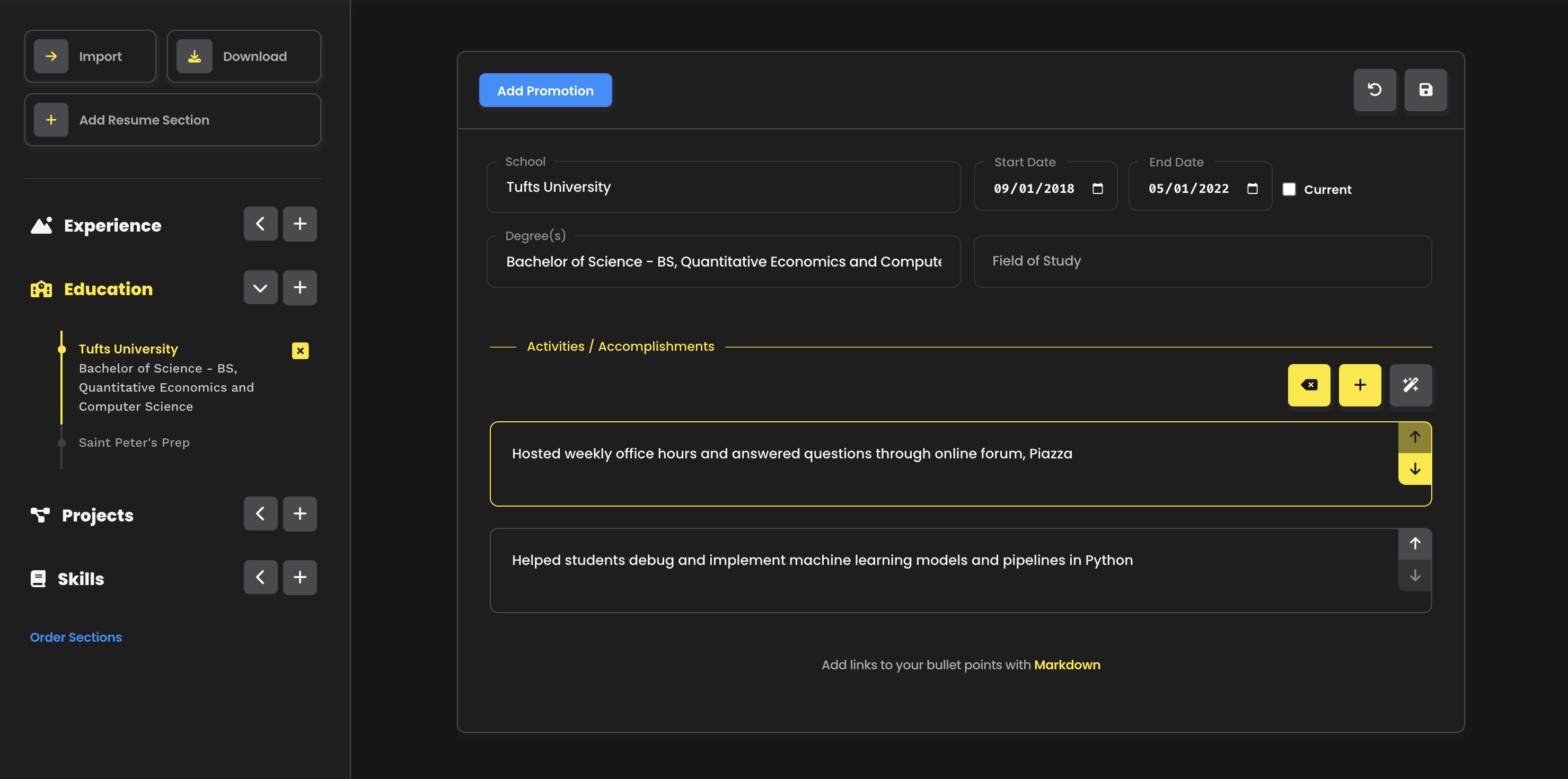Remove Tufts University entry with yellow X
1568x779 pixels.
point(300,351)
